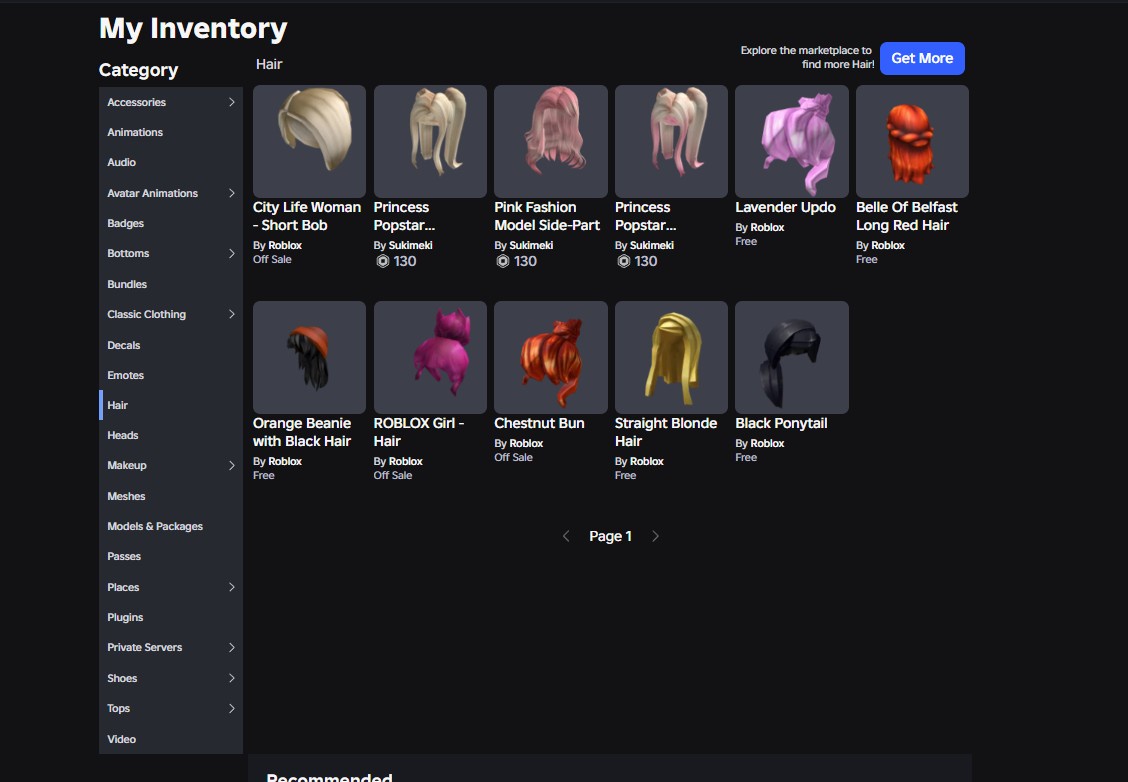
Task: Expand the Avatar Animations chevron
Action: [x=232, y=193]
